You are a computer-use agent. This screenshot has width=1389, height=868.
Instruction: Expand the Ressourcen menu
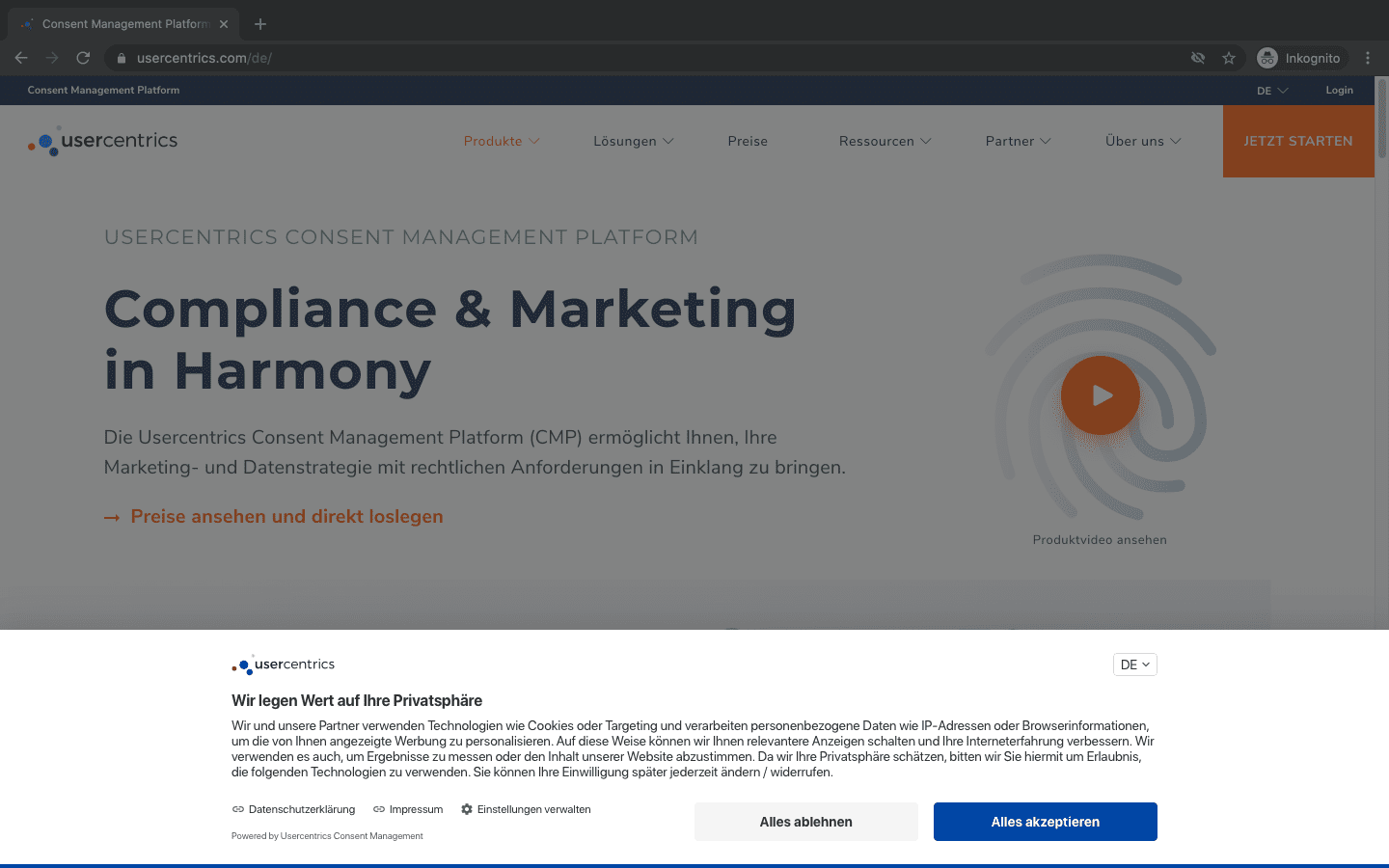(885, 141)
